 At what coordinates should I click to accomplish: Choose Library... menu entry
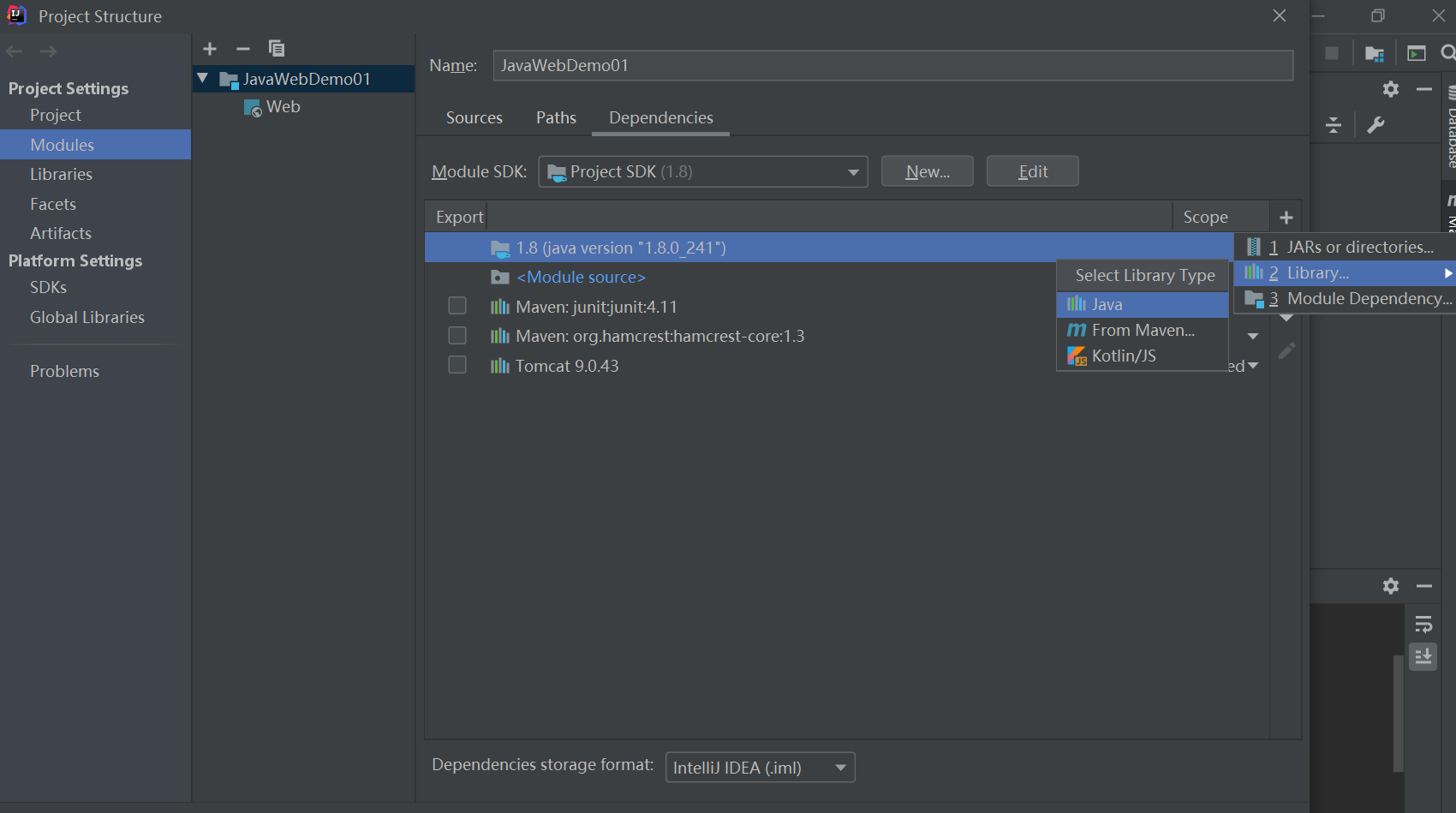tap(1345, 272)
